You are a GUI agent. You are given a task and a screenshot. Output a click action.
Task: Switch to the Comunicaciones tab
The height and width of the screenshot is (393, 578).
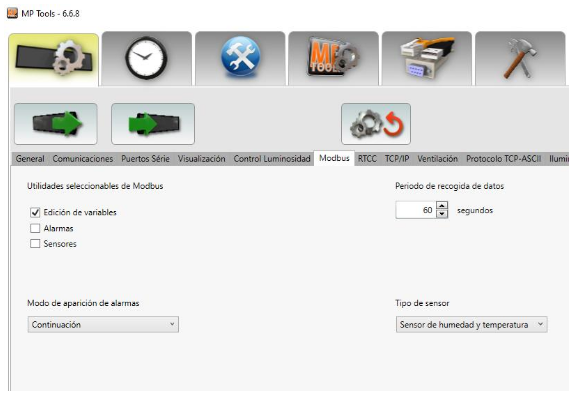[83, 159]
